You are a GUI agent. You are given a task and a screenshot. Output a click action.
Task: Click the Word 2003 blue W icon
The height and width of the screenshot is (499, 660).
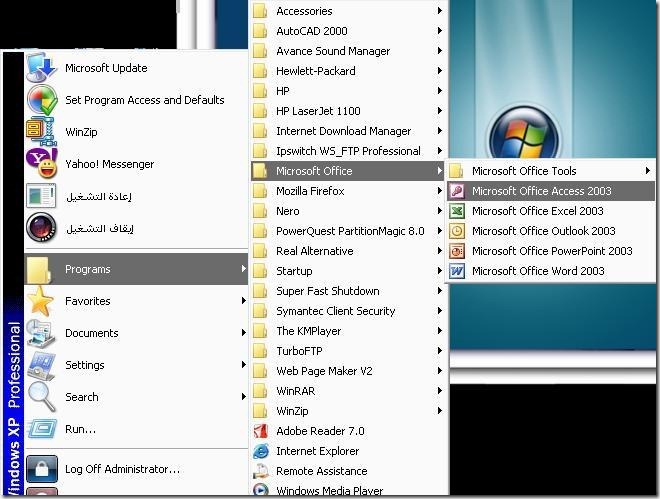tap(457, 271)
